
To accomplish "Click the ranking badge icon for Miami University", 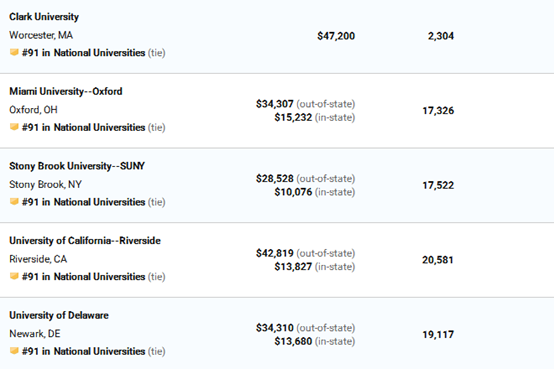I will (x=14, y=127).
